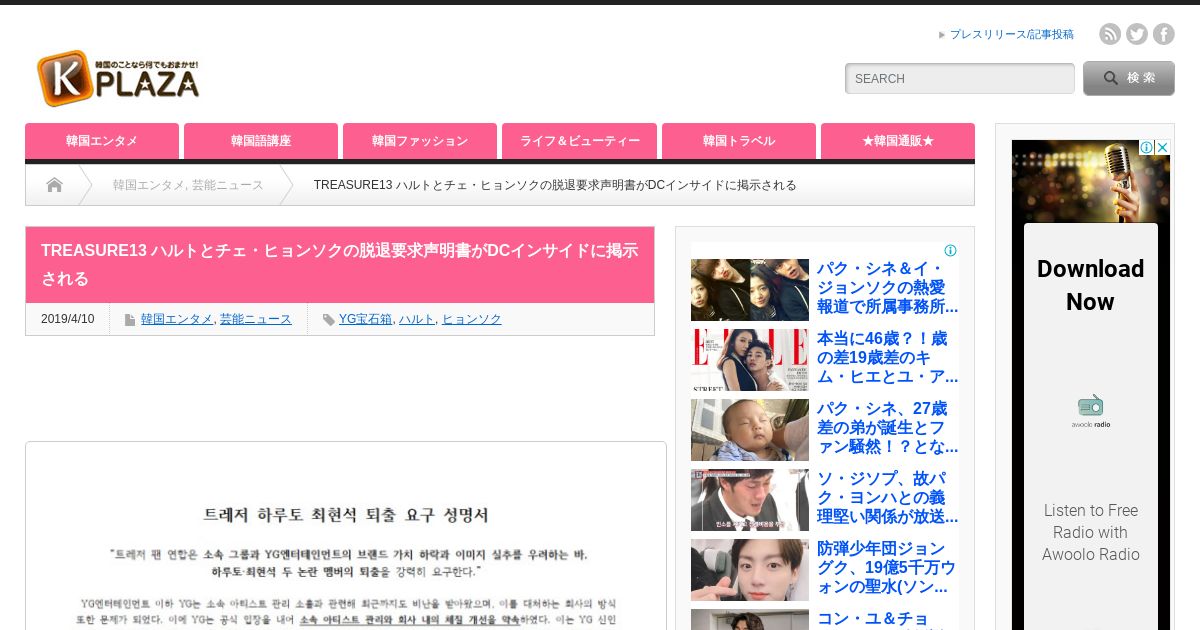
Task: Read article ソ・ジソプ、故パク・ヨンハとの義理堅い関係
Action: click(887, 497)
